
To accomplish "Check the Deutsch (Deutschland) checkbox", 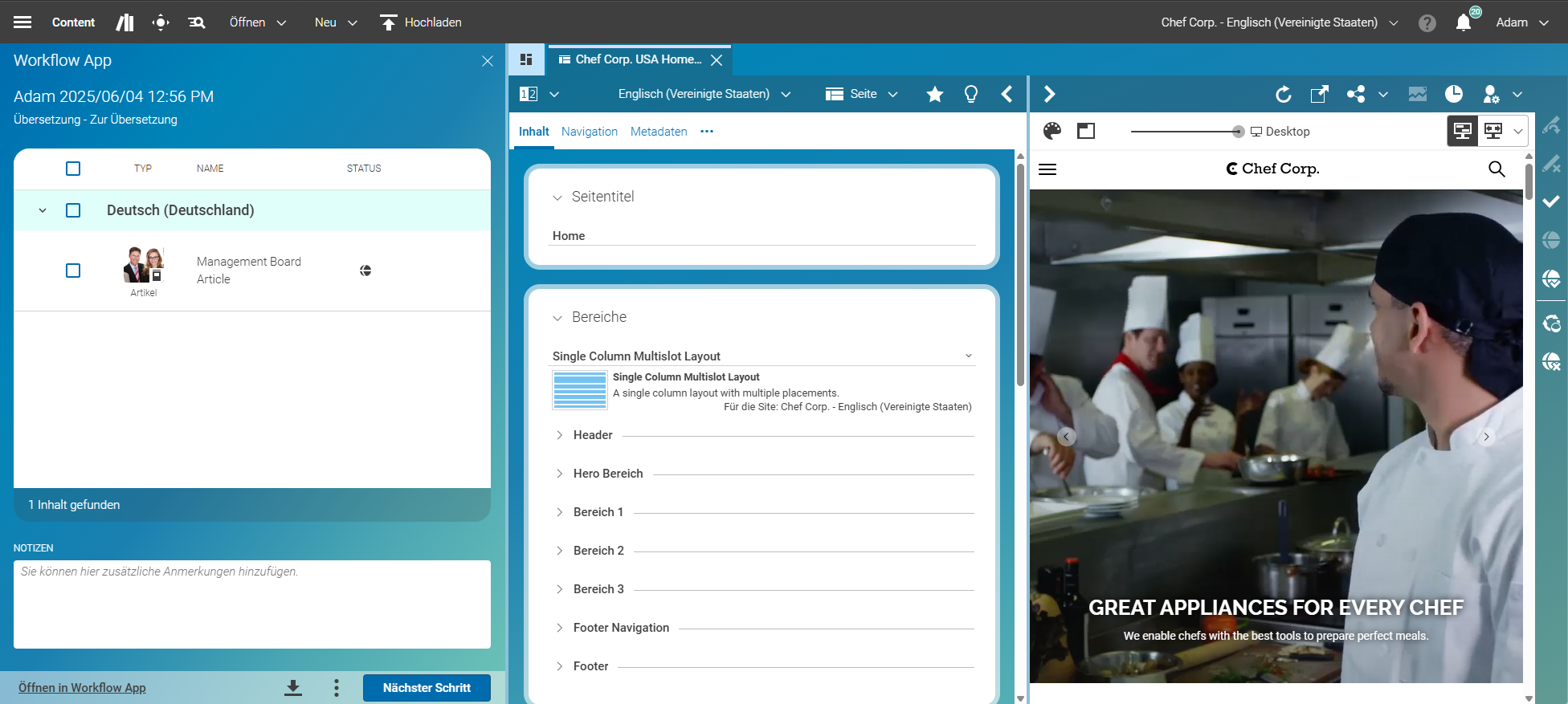I will click(x=73, y=210).
